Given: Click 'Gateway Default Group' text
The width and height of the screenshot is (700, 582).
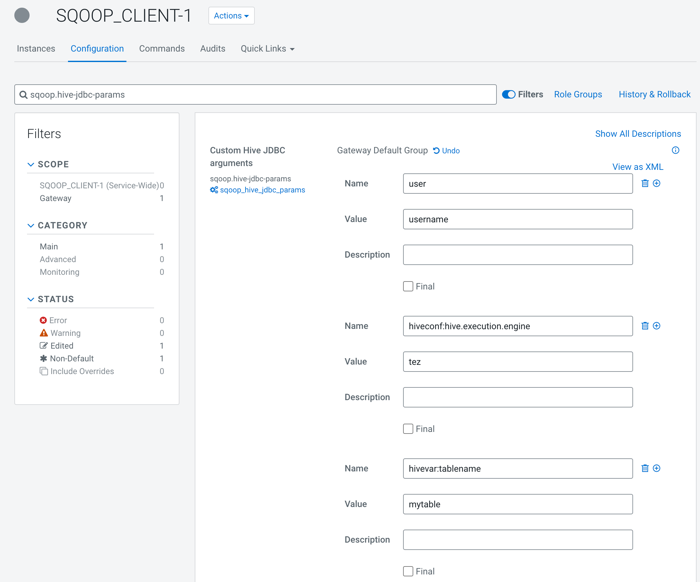Looking at the screenshot, I should tap(382, 150).
